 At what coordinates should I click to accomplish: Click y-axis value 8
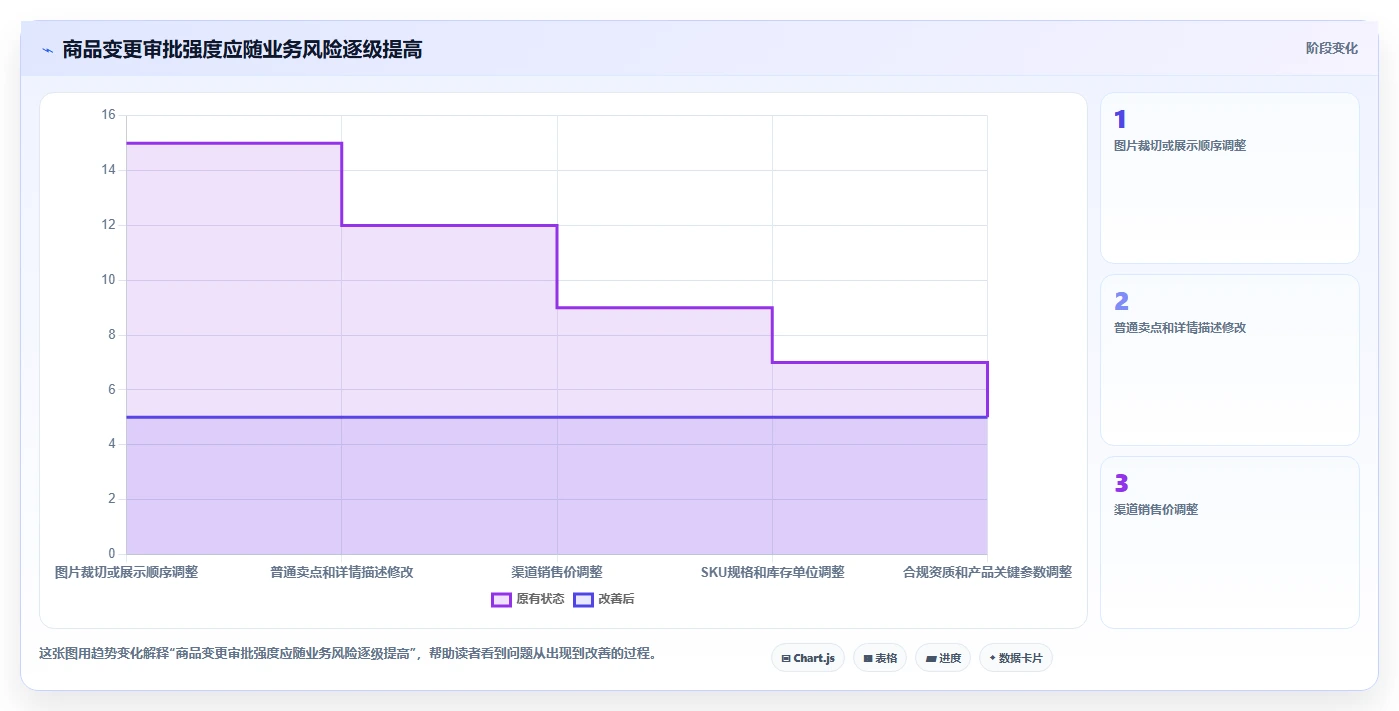point(112,335)
